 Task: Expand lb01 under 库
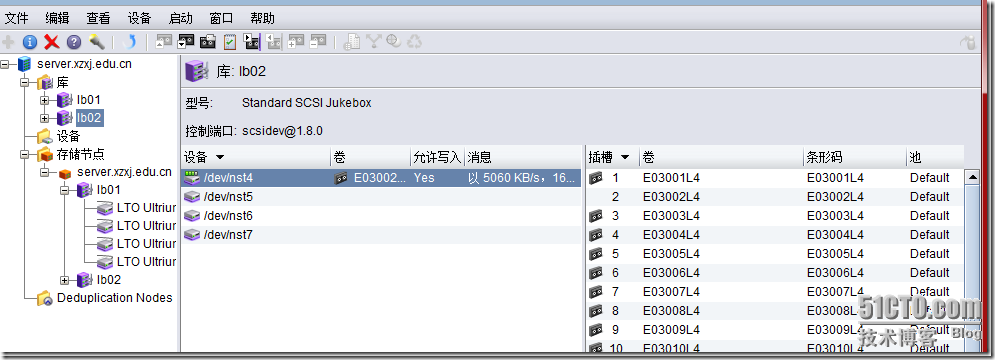tap(44, 100)
